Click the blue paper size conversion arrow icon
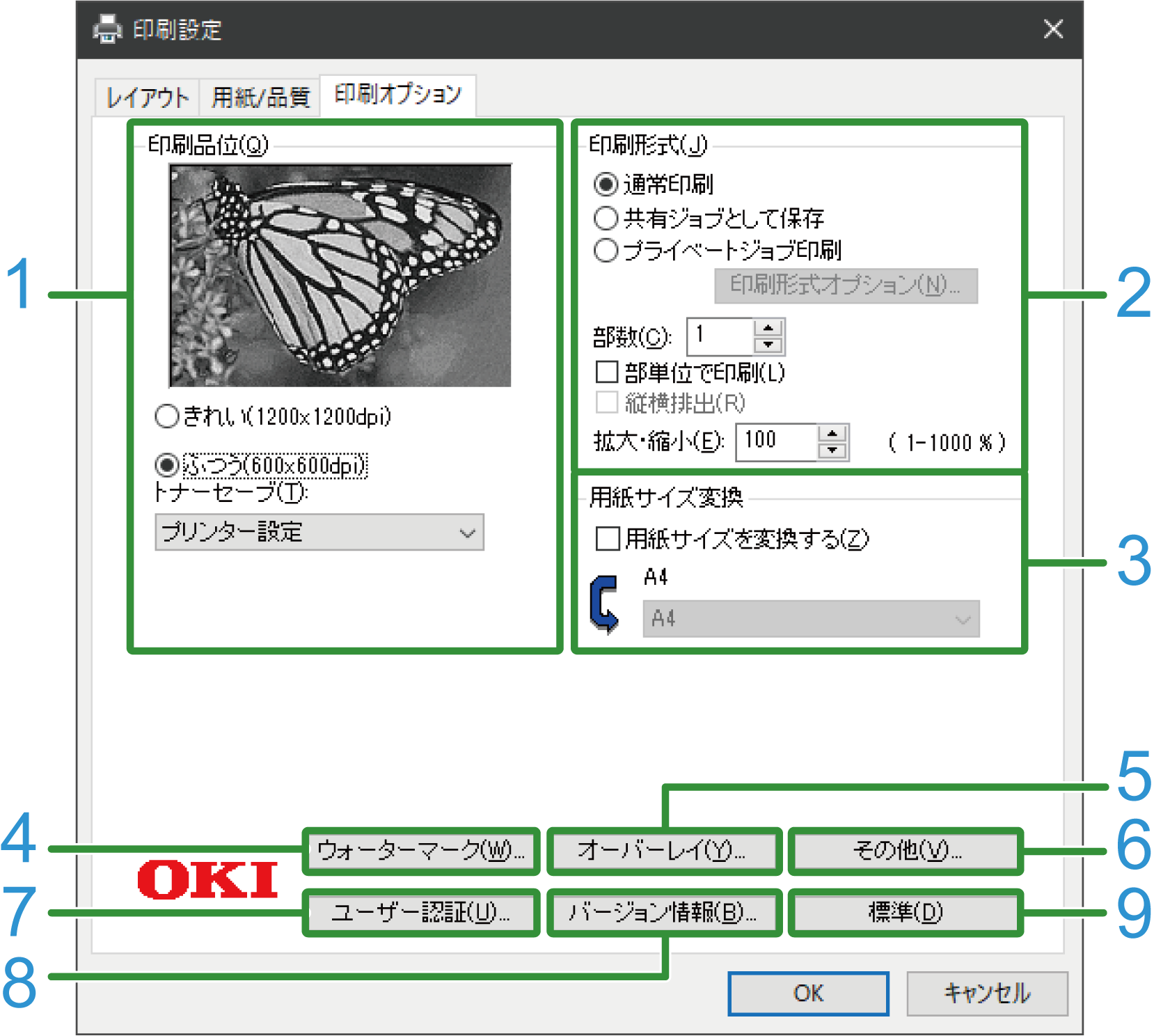Image resolution: width=1154 pixels, height=1036 pixels. coord(603,604)
